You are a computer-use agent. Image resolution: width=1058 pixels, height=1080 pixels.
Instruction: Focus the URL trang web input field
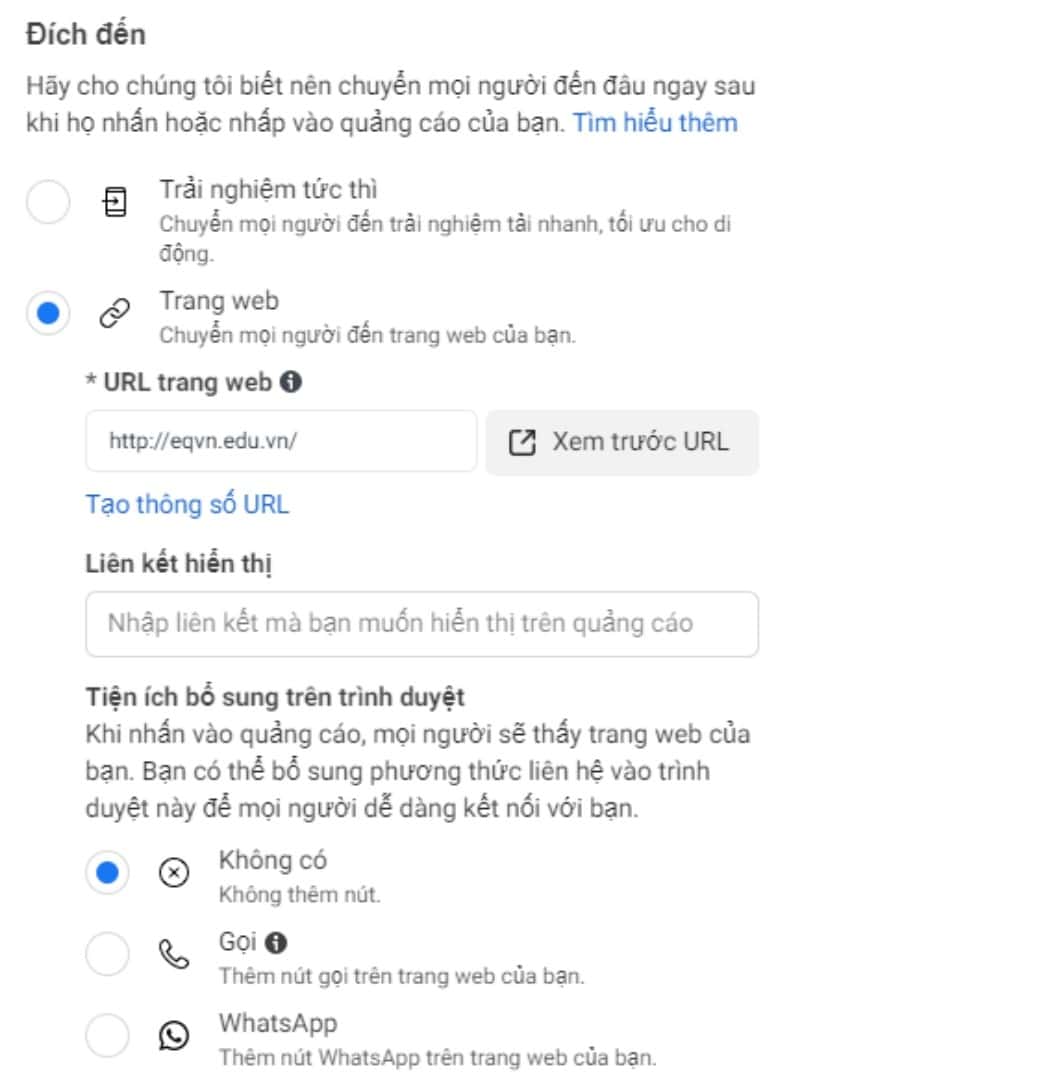point(281,441)
